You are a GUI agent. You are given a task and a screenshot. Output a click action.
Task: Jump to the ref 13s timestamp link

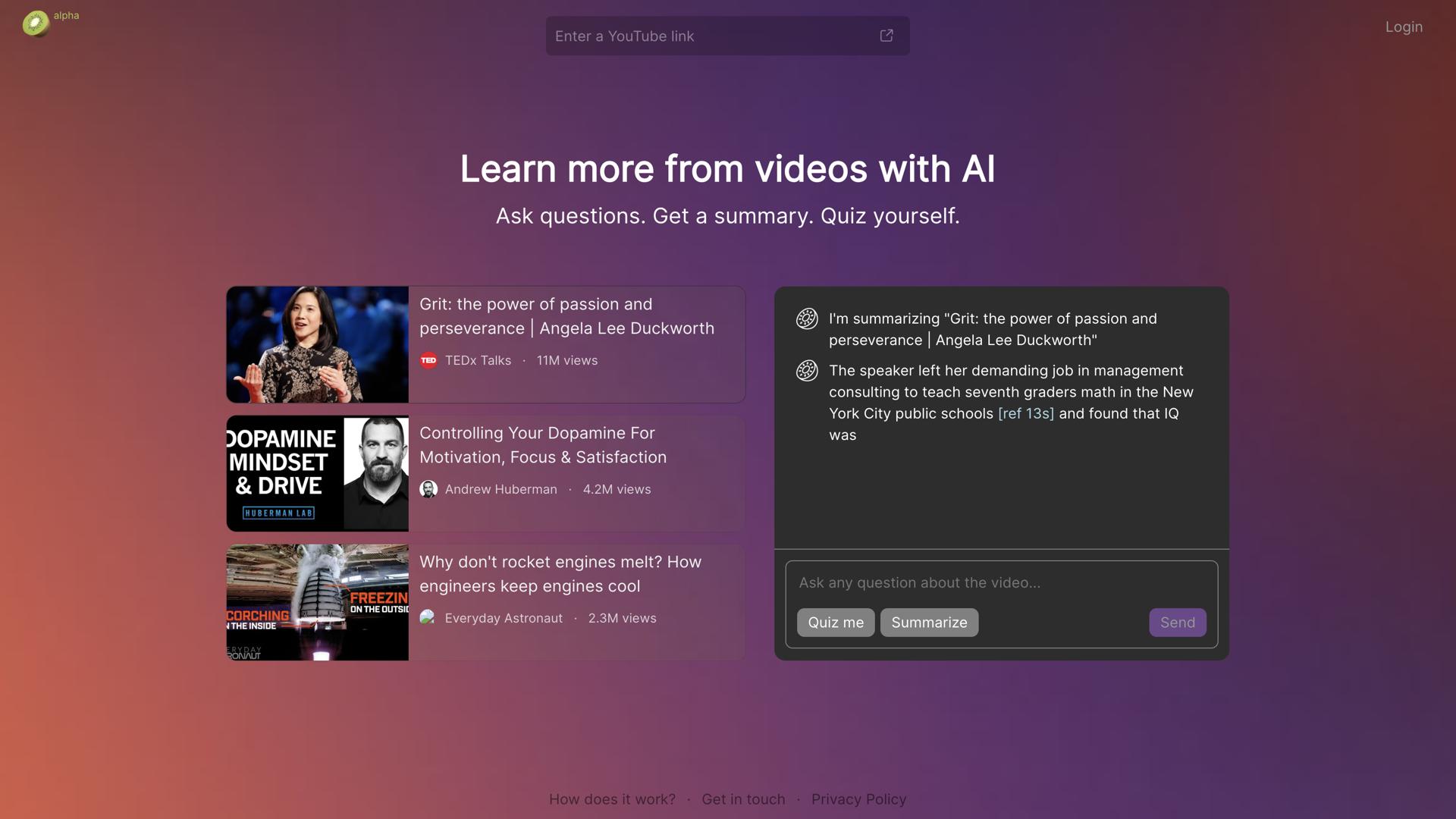[1025, 414]
